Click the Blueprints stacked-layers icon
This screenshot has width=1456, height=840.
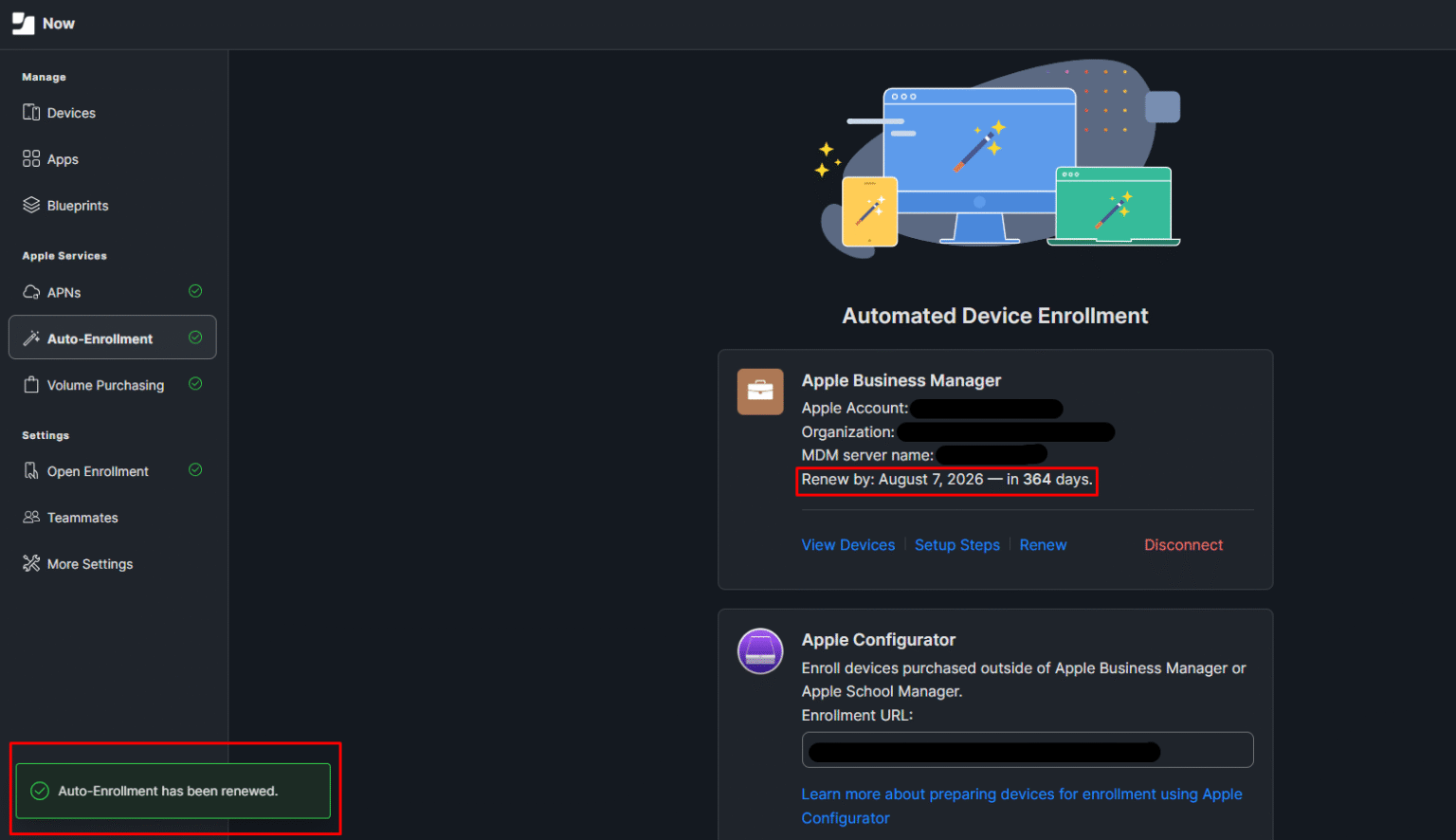point(30,205)
